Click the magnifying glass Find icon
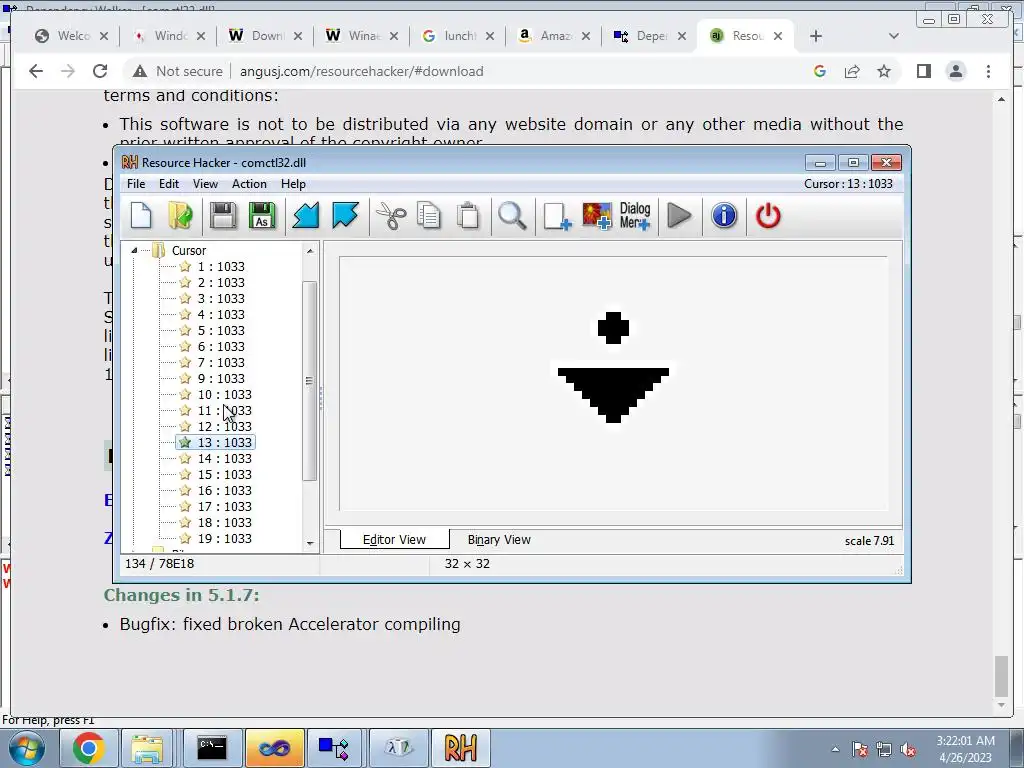Viewport: 1024px width, 768px height. tap(512, 216)
